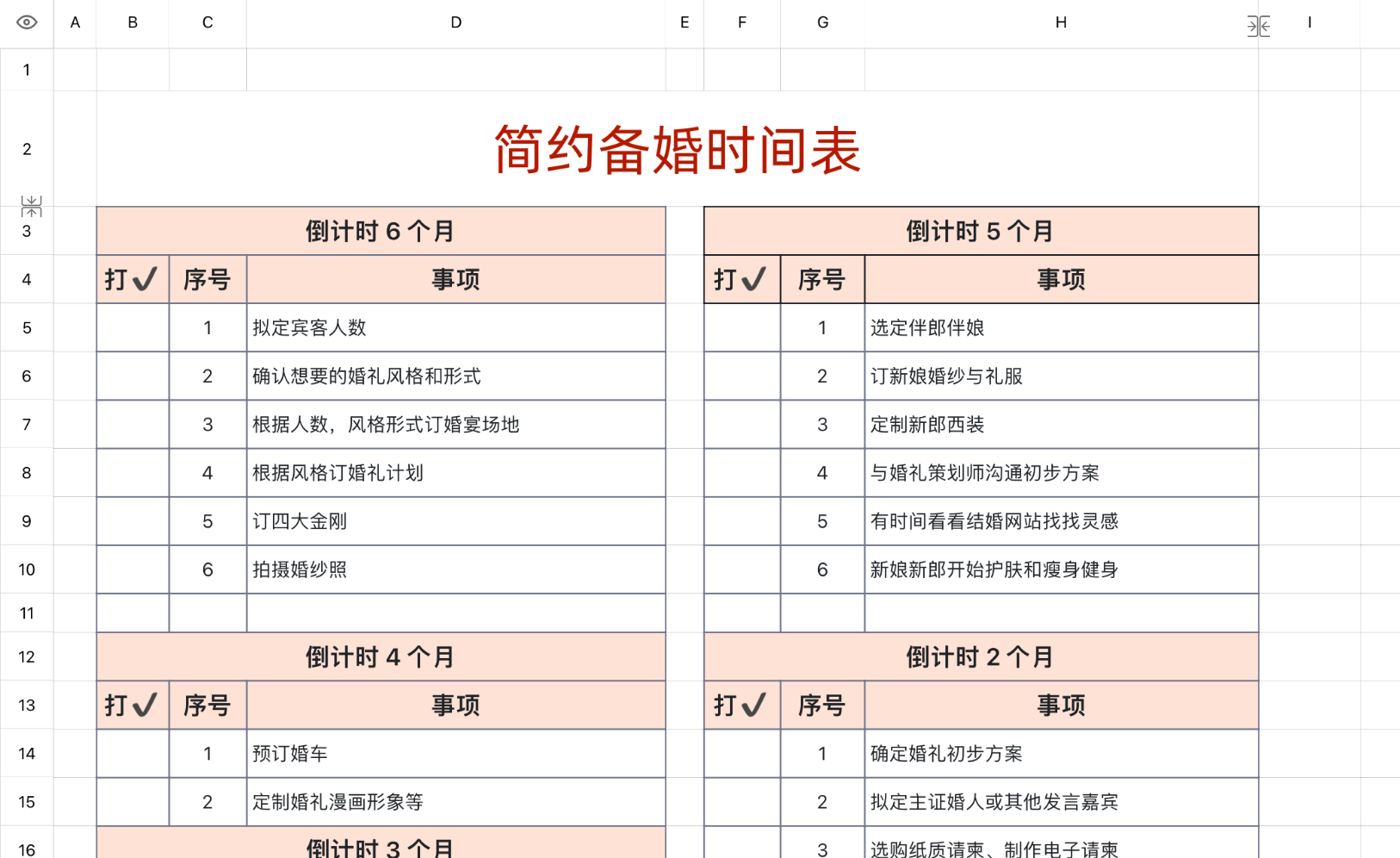Select row 11 header
This screenshot has height=858, width=1400.
click(27, 613)
